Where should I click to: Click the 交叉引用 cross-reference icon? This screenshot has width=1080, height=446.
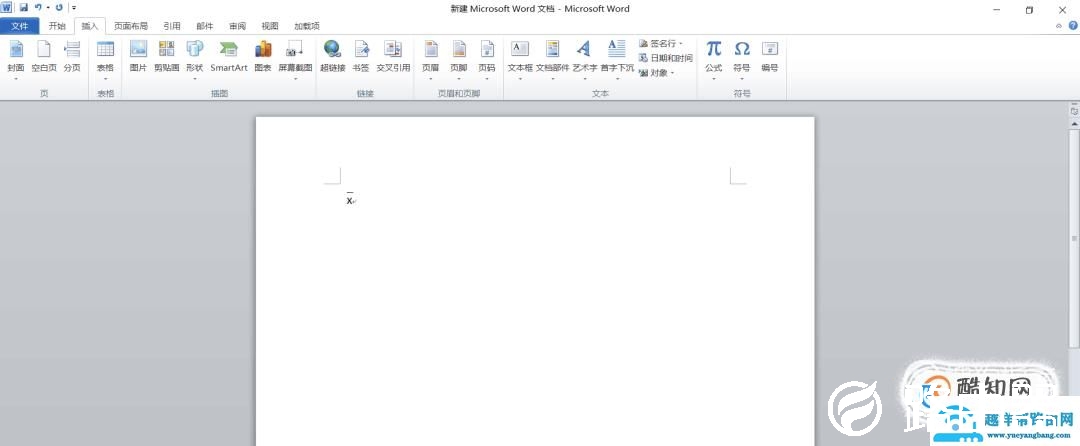tap(393, 54)
